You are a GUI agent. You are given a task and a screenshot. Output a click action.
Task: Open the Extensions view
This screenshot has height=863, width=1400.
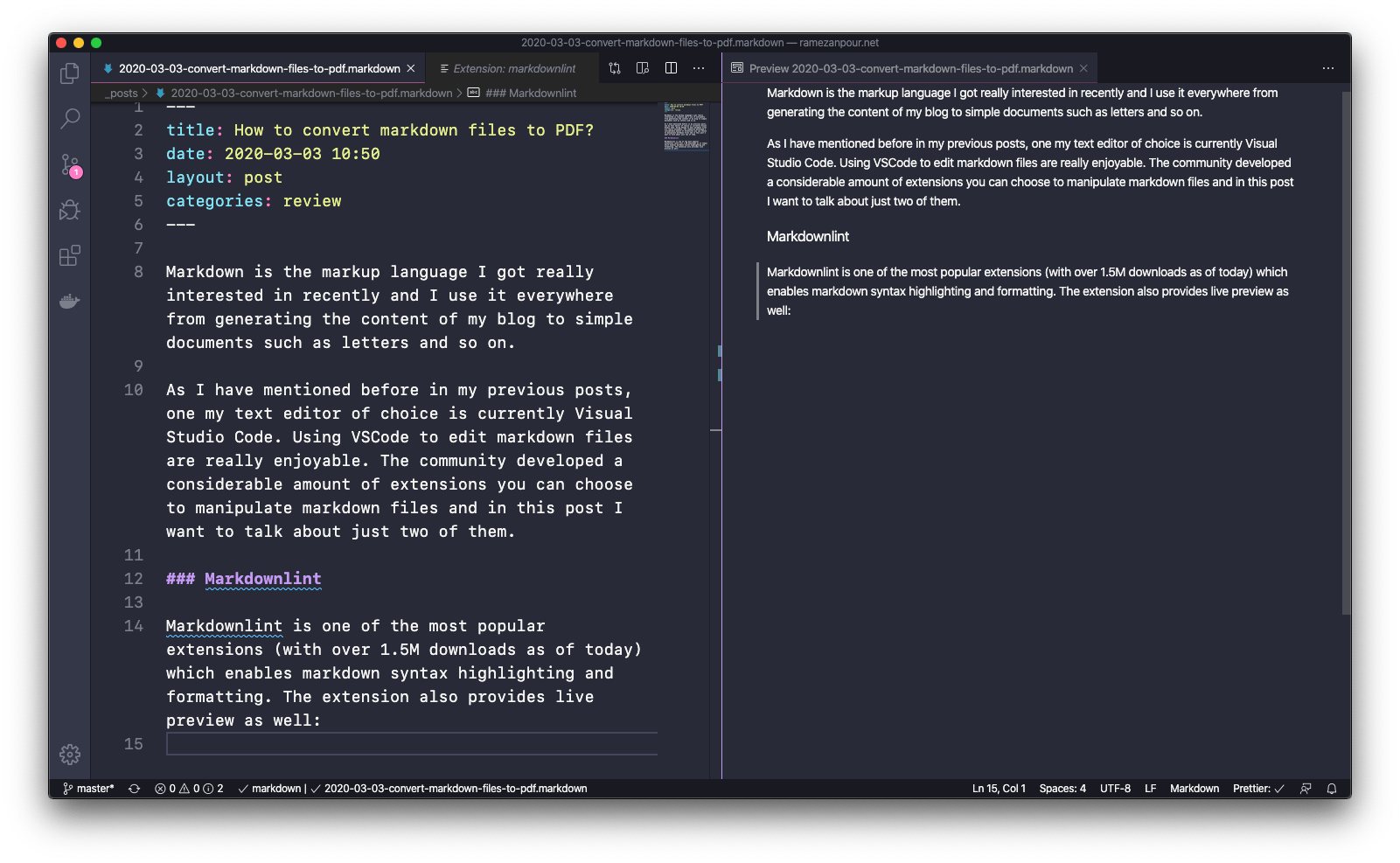tap(70, 255)
